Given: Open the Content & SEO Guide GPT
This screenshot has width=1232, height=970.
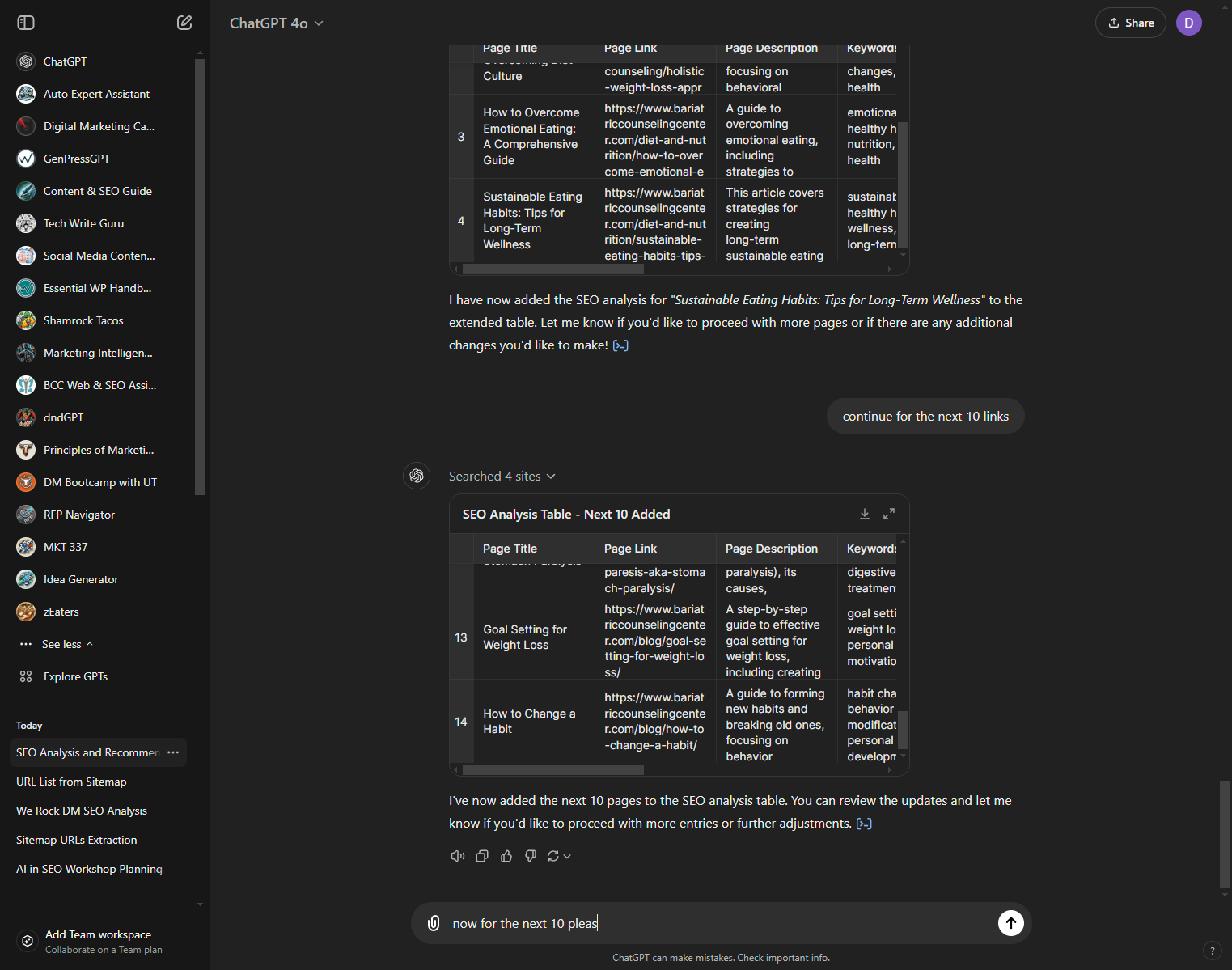Looking at the screenshot, I should coord(97,191).
